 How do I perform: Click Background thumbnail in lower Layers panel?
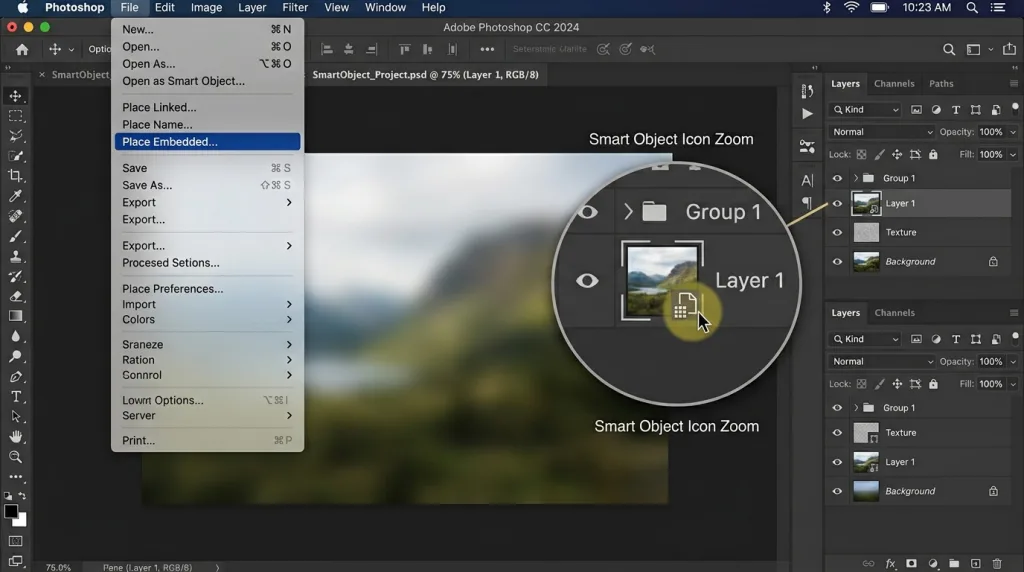(x=866, y=492)
